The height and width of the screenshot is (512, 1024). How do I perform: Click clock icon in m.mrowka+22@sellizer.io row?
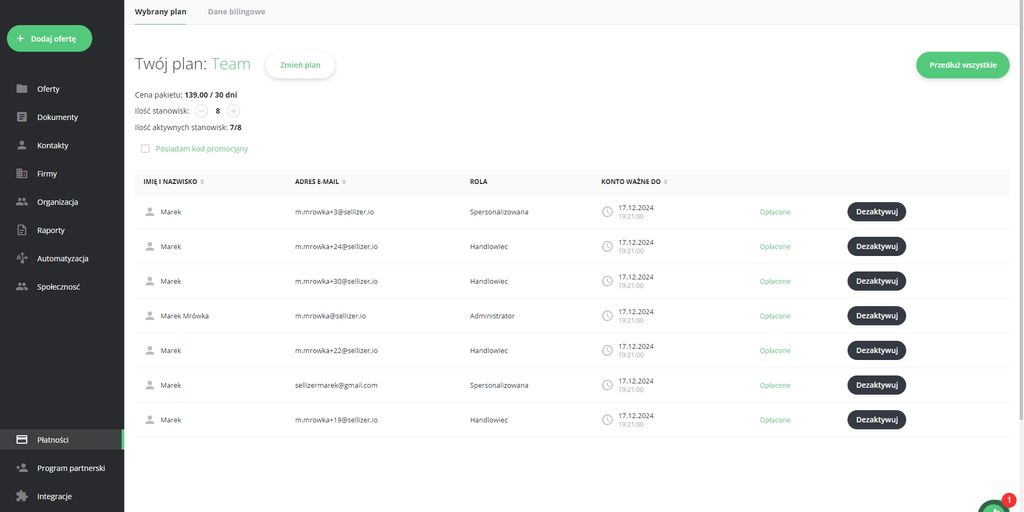click(x=607, y=351)
